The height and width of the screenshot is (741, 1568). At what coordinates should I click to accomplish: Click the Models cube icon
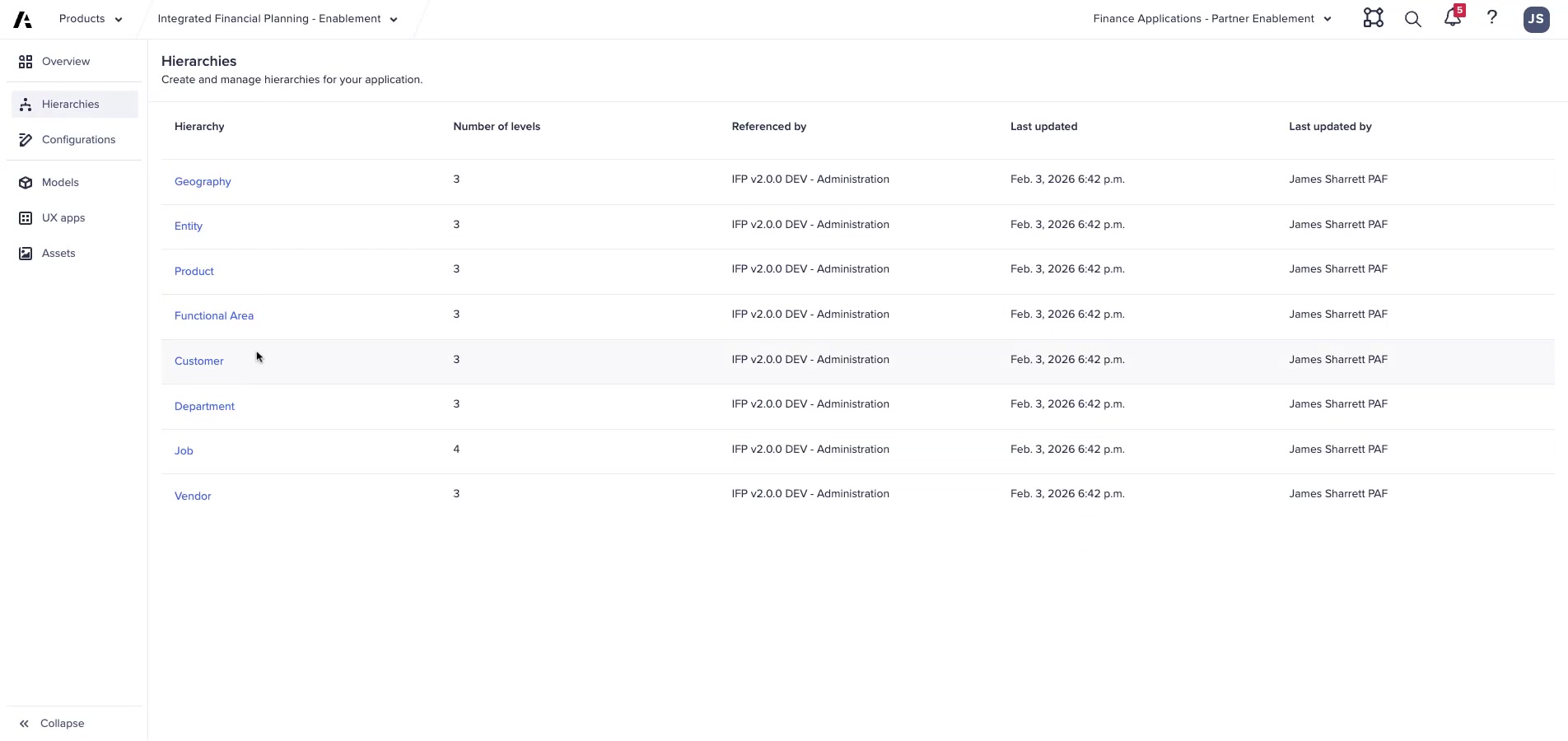pyautogui.click(x=25, y=182)
